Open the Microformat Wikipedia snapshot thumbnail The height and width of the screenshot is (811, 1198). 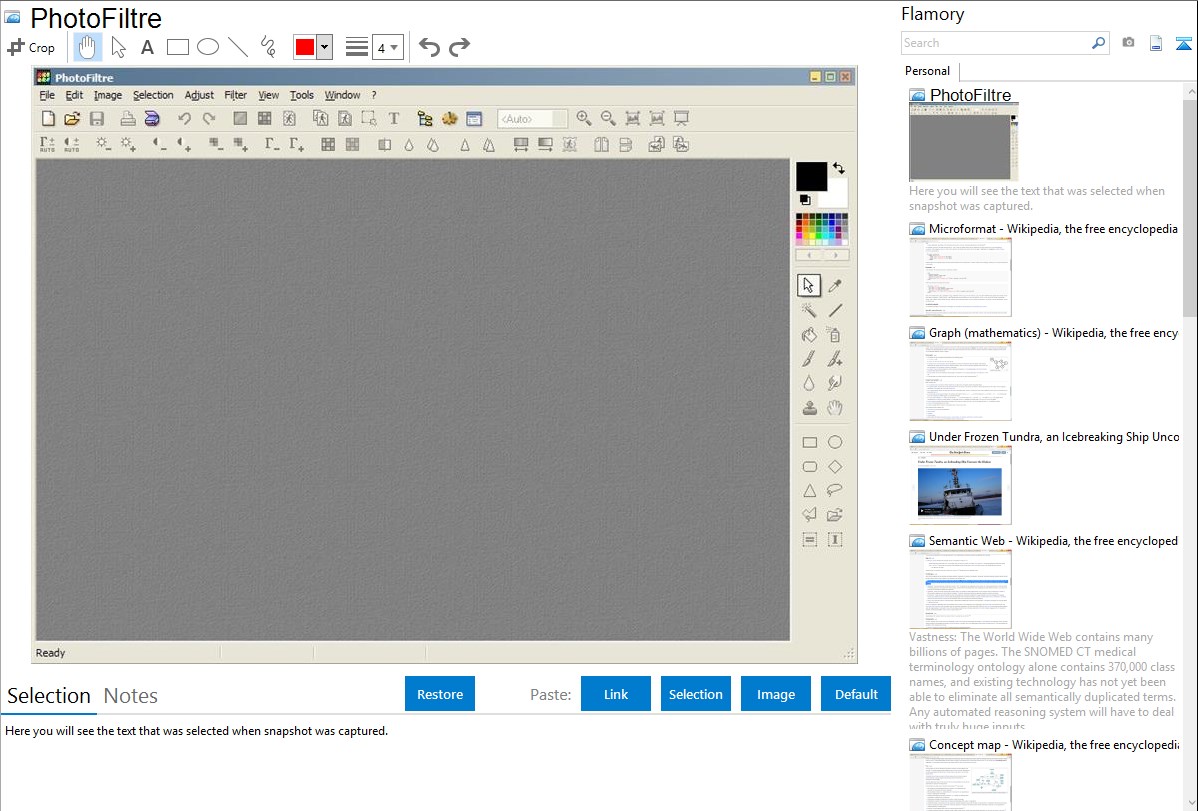point(960,277)
